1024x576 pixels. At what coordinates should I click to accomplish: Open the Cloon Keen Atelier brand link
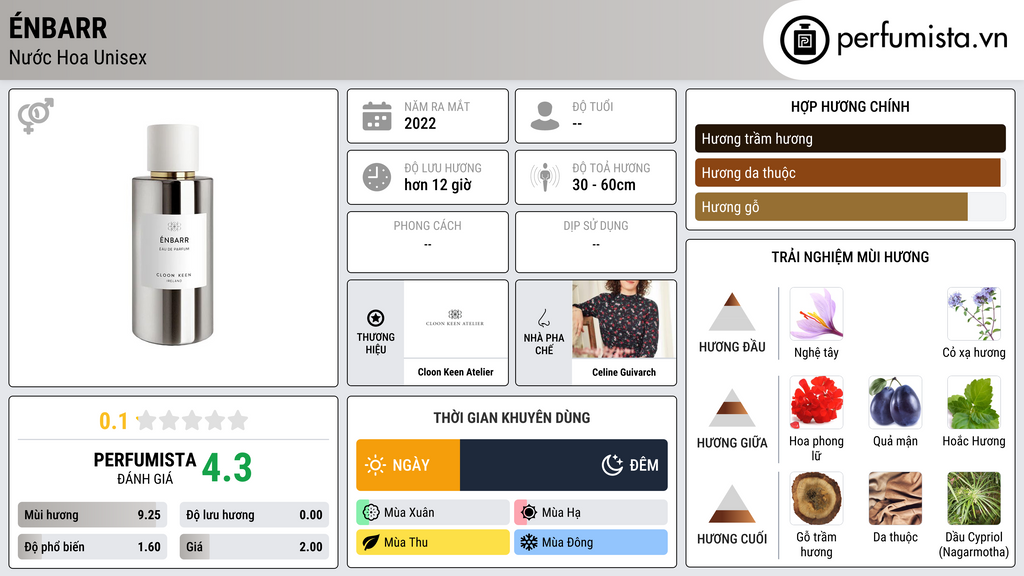[x=455, y=372]
